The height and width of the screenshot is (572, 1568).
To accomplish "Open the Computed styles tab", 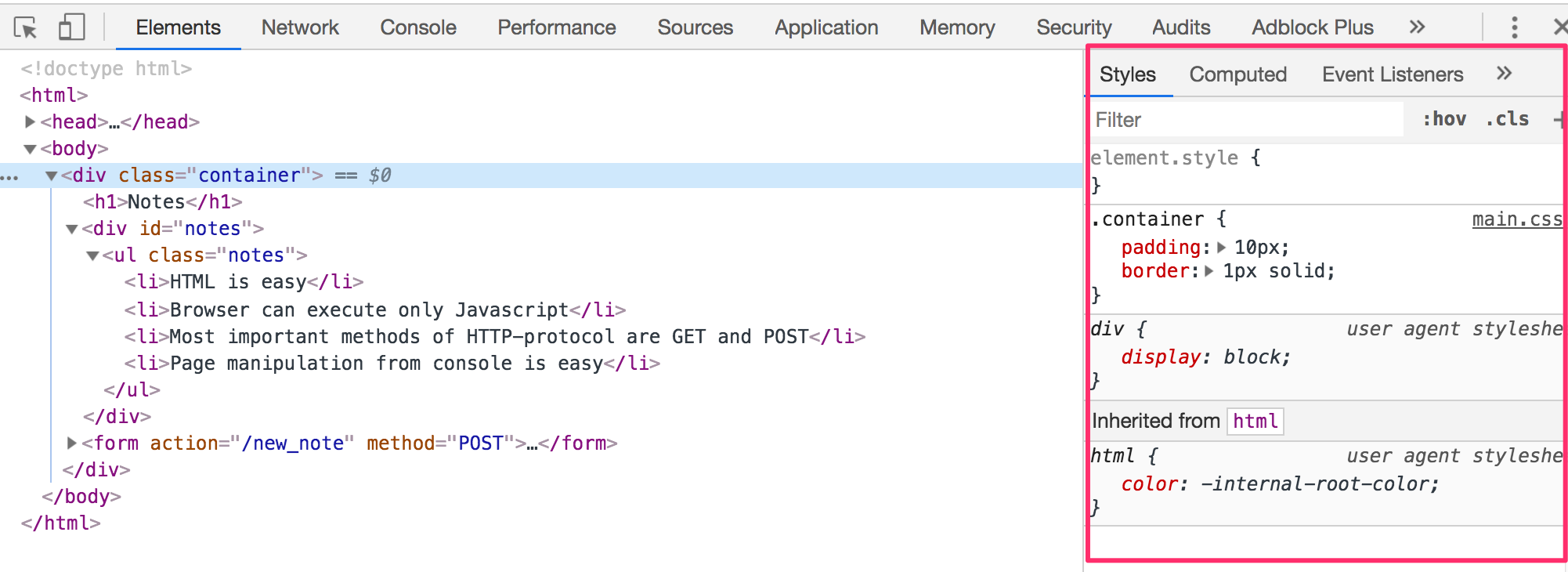I will tap(1237, 74).
